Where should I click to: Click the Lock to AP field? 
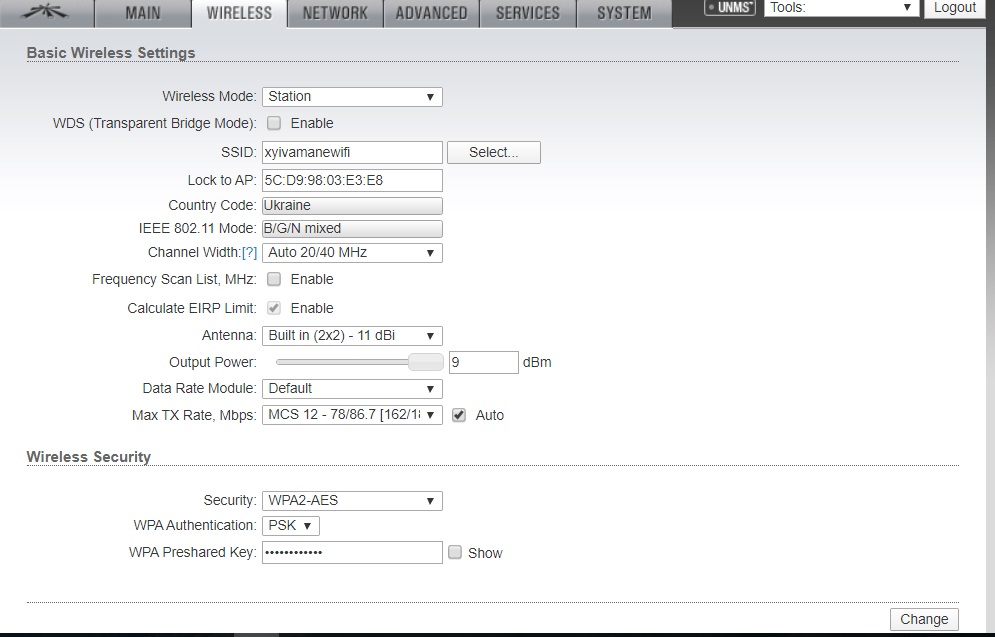pyautogui.click(x=352, y=181)
